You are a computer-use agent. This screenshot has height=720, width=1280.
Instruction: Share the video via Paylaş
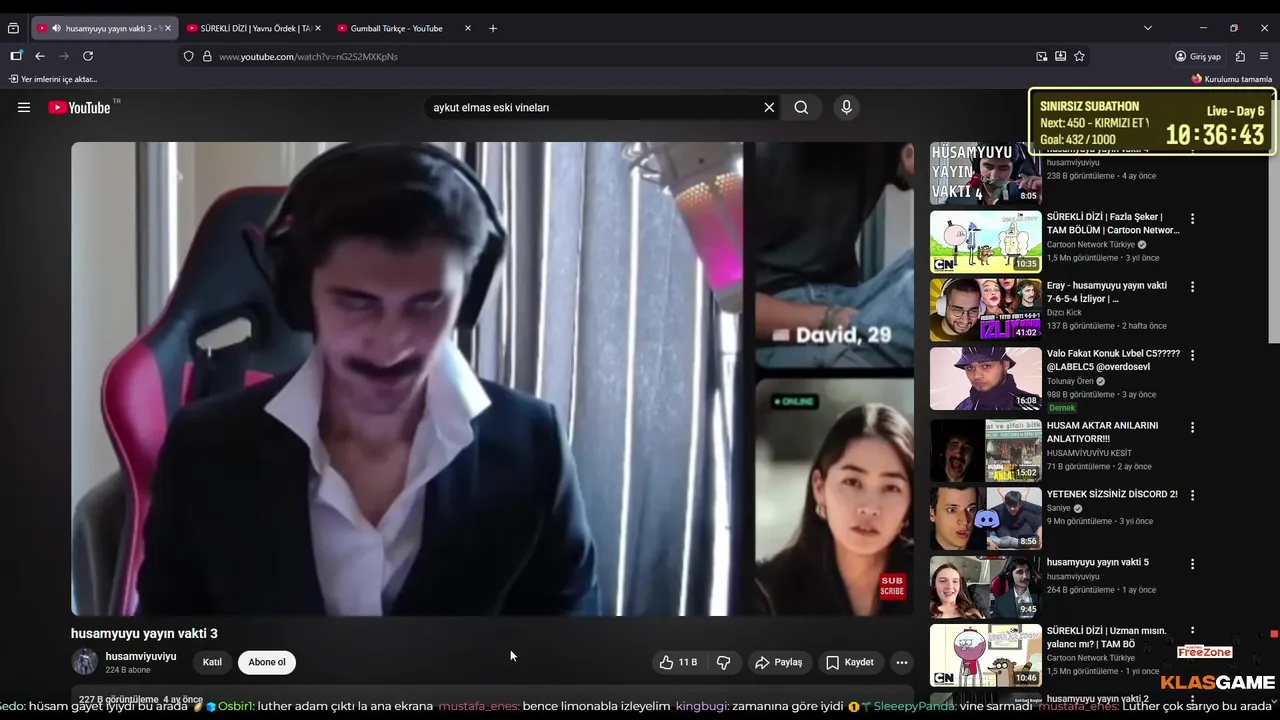pyautogui.click(x=778, y=662)
